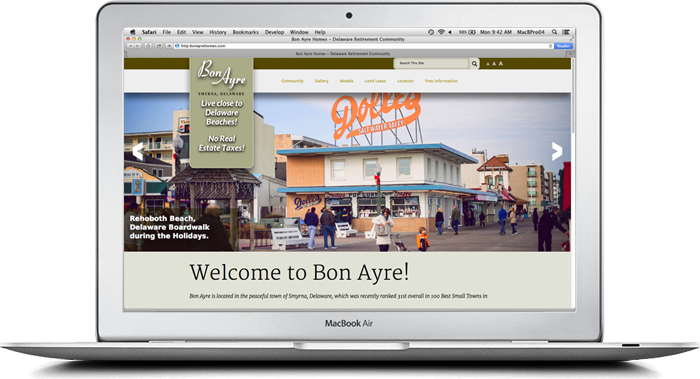Viewport: 700px width, 379px height.
Task: Open the Free Information nav link
Action: click(441, 81)
